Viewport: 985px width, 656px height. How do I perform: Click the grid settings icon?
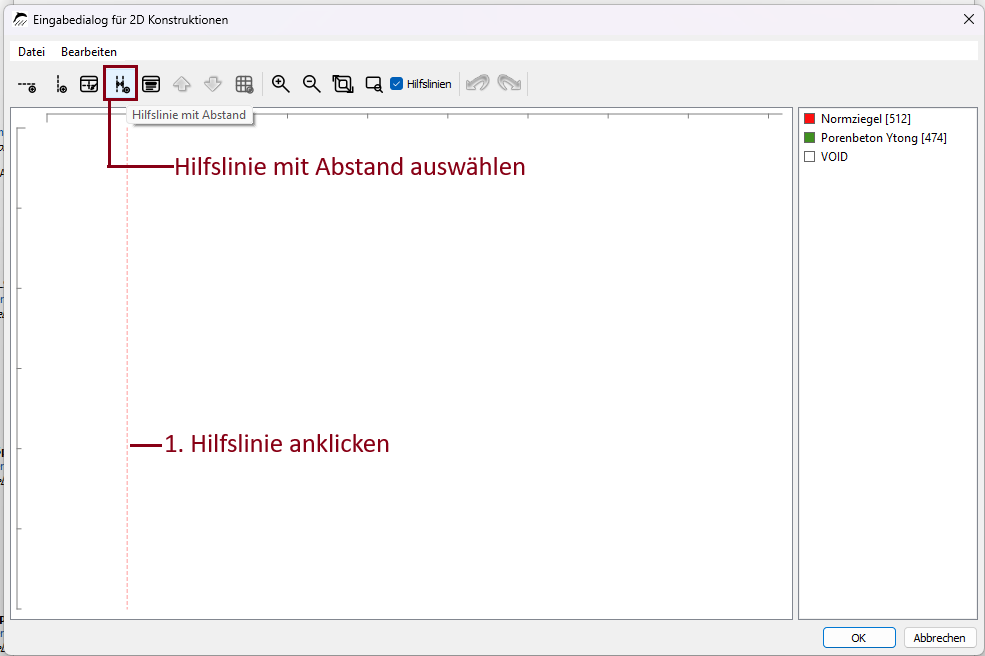coord(244,84)
